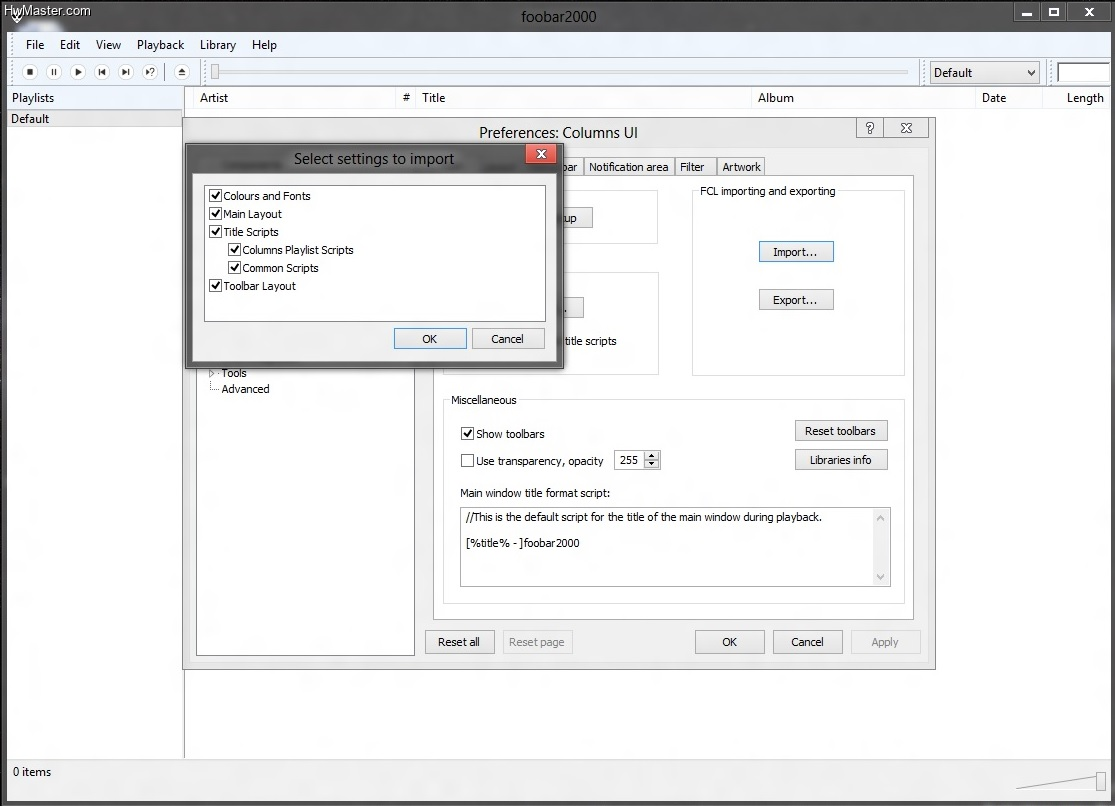Viewport: 1115px width, 806px height.
Task: Select the Default playlist in Playlists panel
Action: point(94,119)
